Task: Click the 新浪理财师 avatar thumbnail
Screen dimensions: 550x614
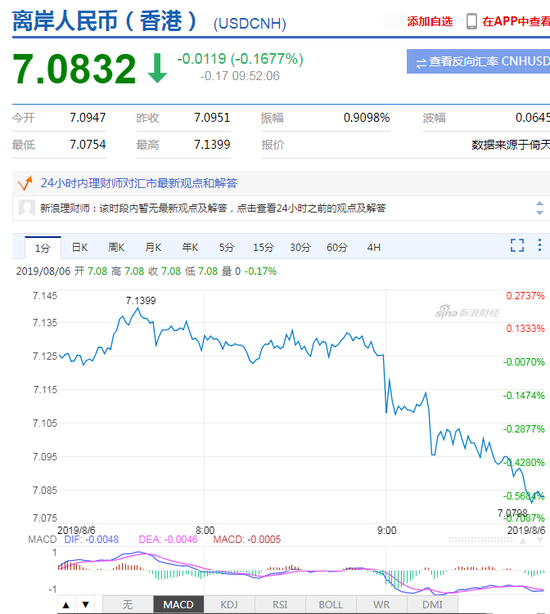Action: tap(27, 208)
